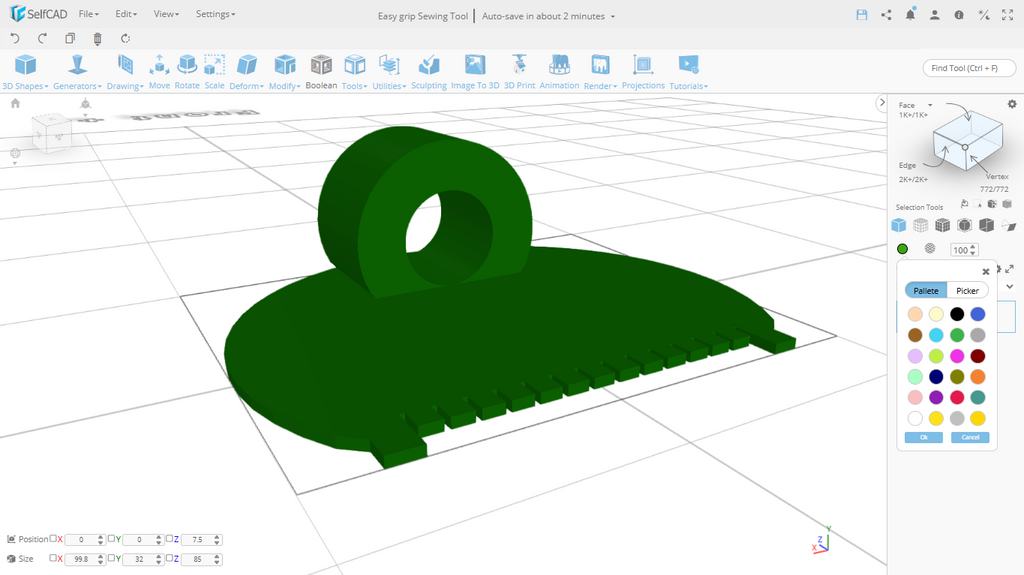The image size is (1024, 575).
Task: Open the current green object color swatch
Action: (x=903, y=249)
